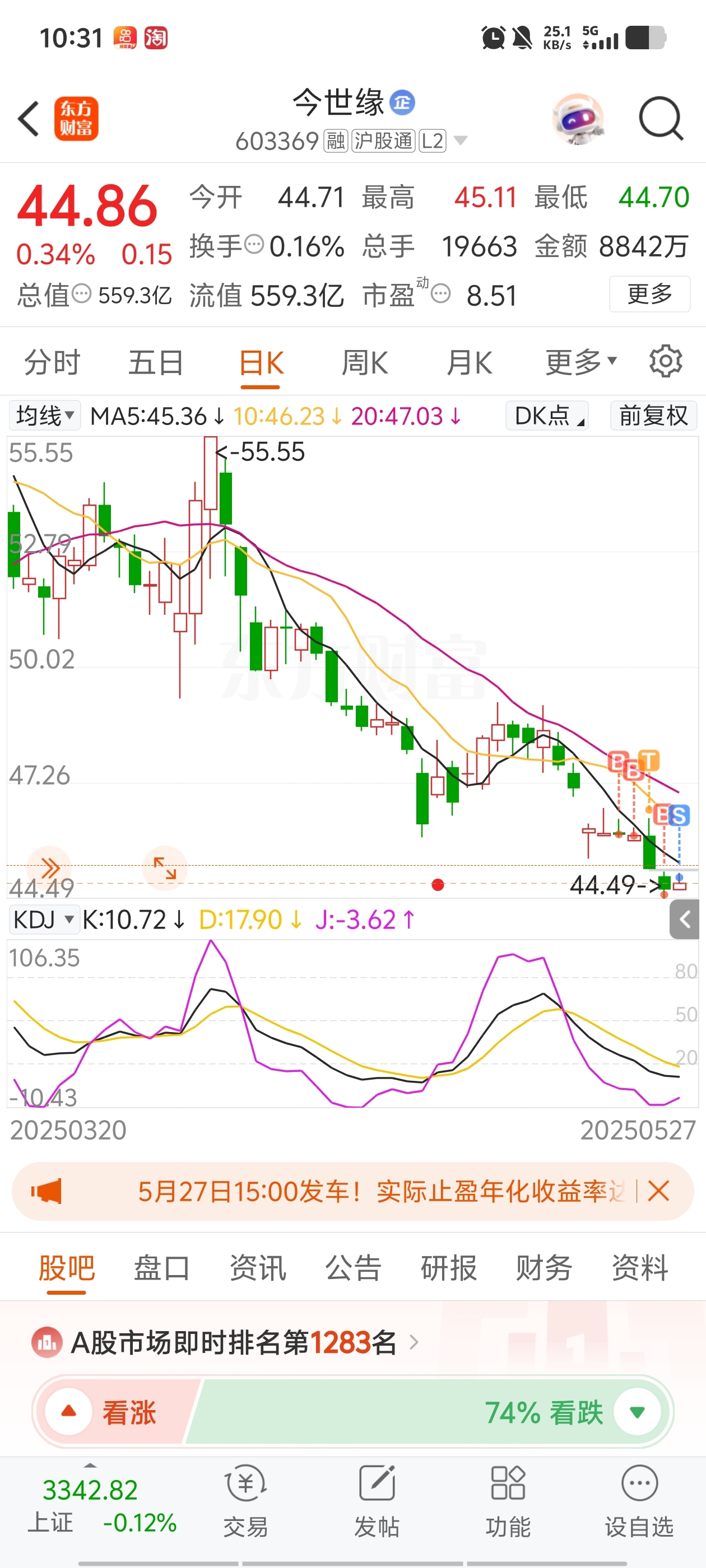This screenshot has width=706, height=1568.
Task: Tap the 沪股通 badge
Action: click(383, 141)
